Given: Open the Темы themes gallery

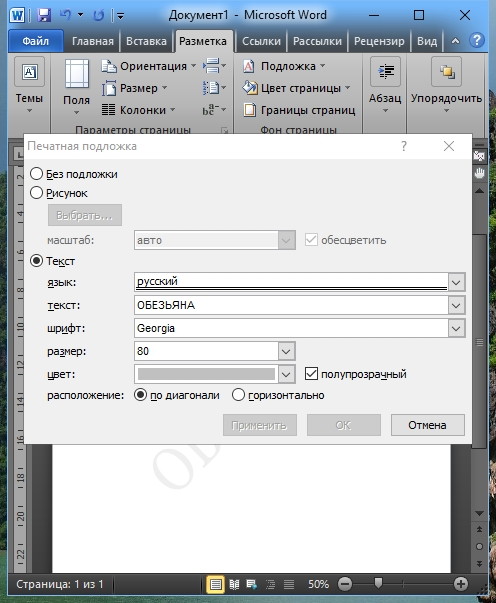Looking at the screenshot, I should point(29,85).
